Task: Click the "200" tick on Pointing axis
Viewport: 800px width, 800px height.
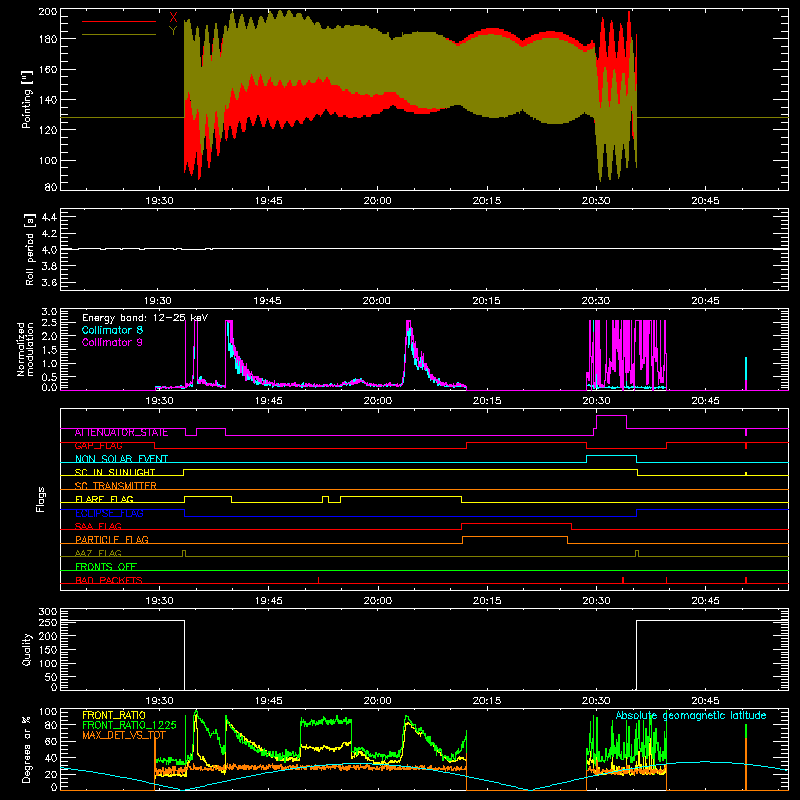Action: [48, 11]
